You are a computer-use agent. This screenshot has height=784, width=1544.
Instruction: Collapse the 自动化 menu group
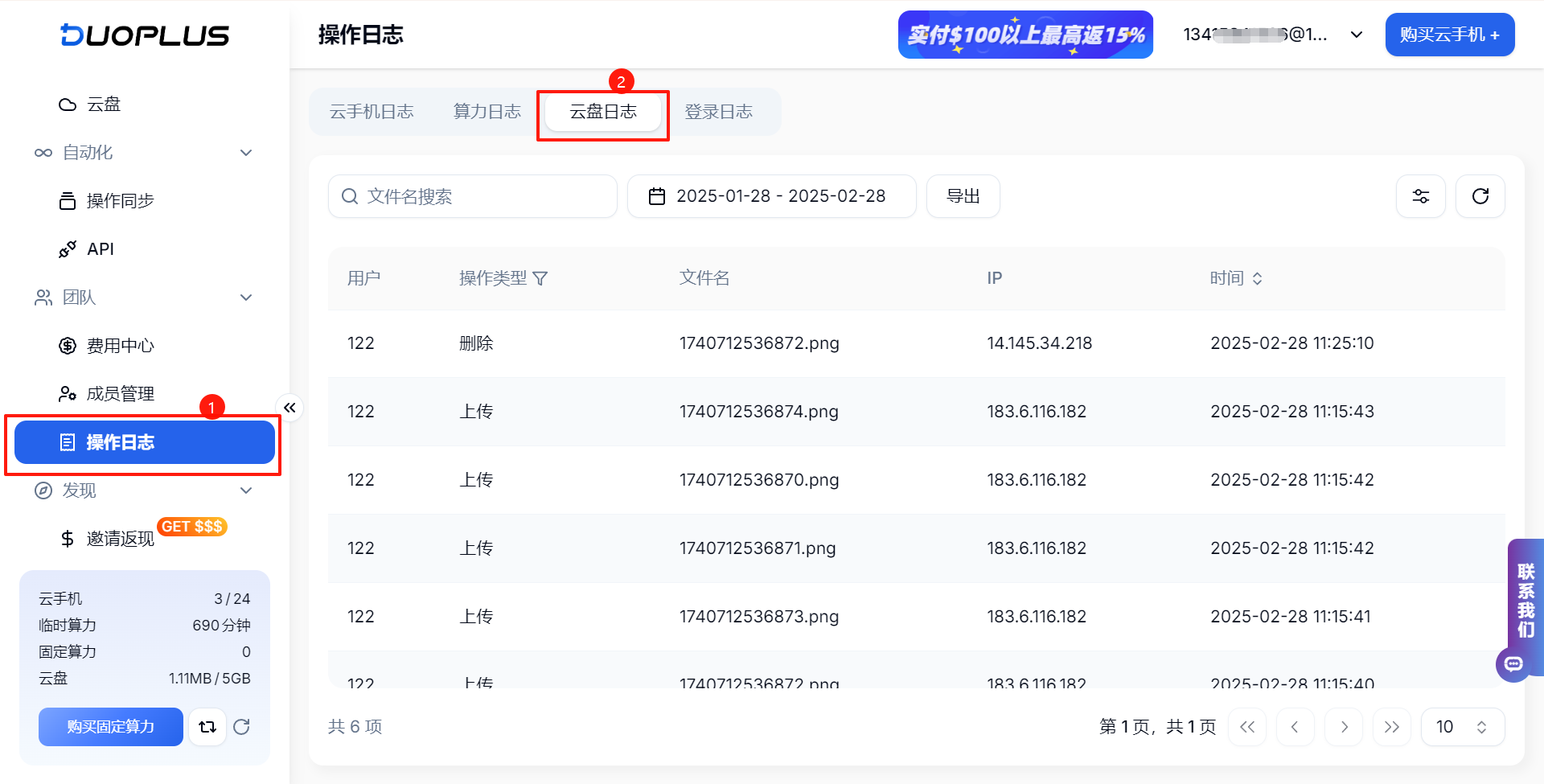[246, 153]
